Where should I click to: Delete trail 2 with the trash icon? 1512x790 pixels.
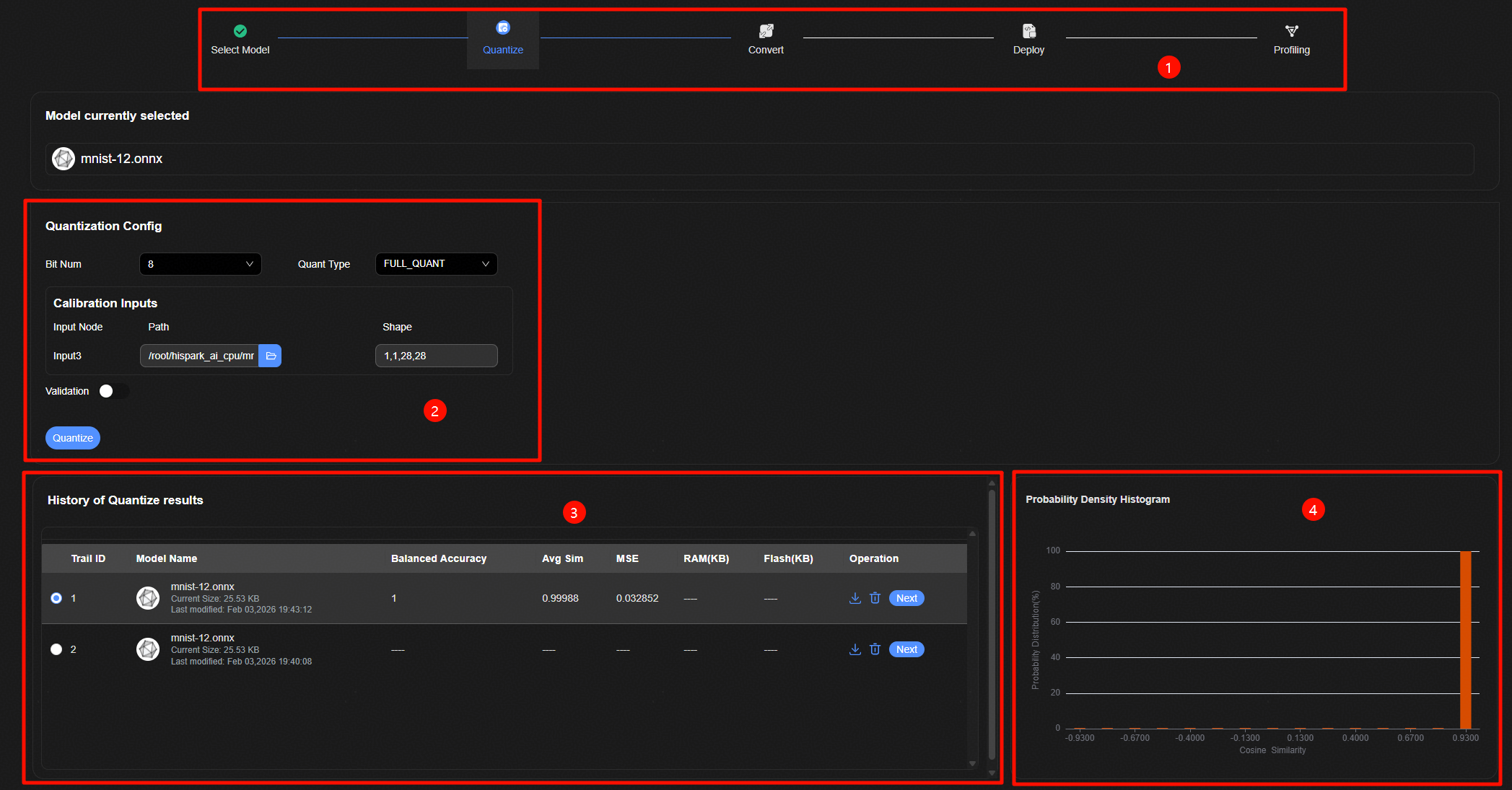(875, 649)
